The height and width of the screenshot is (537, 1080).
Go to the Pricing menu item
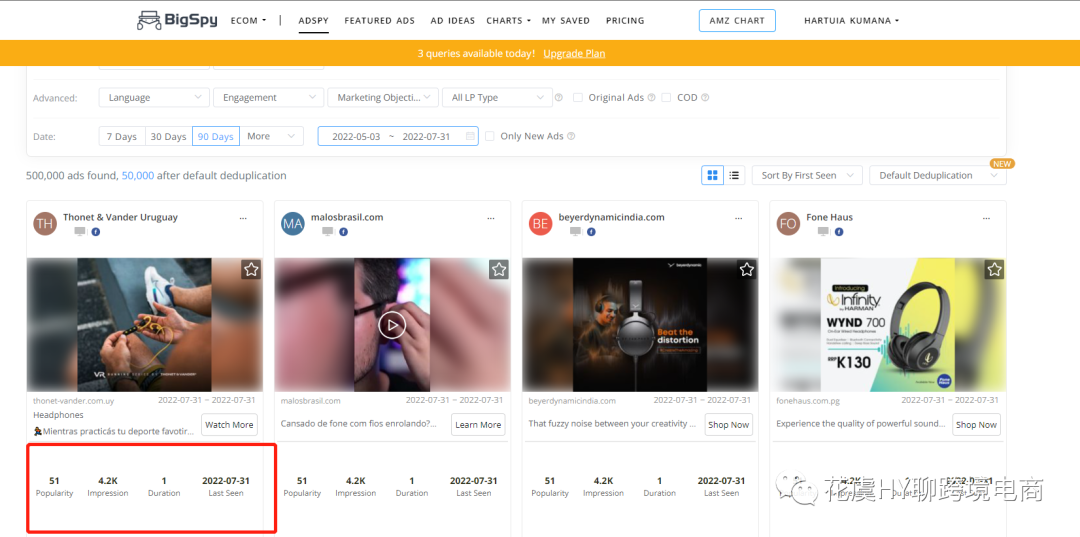coord(625,20)
